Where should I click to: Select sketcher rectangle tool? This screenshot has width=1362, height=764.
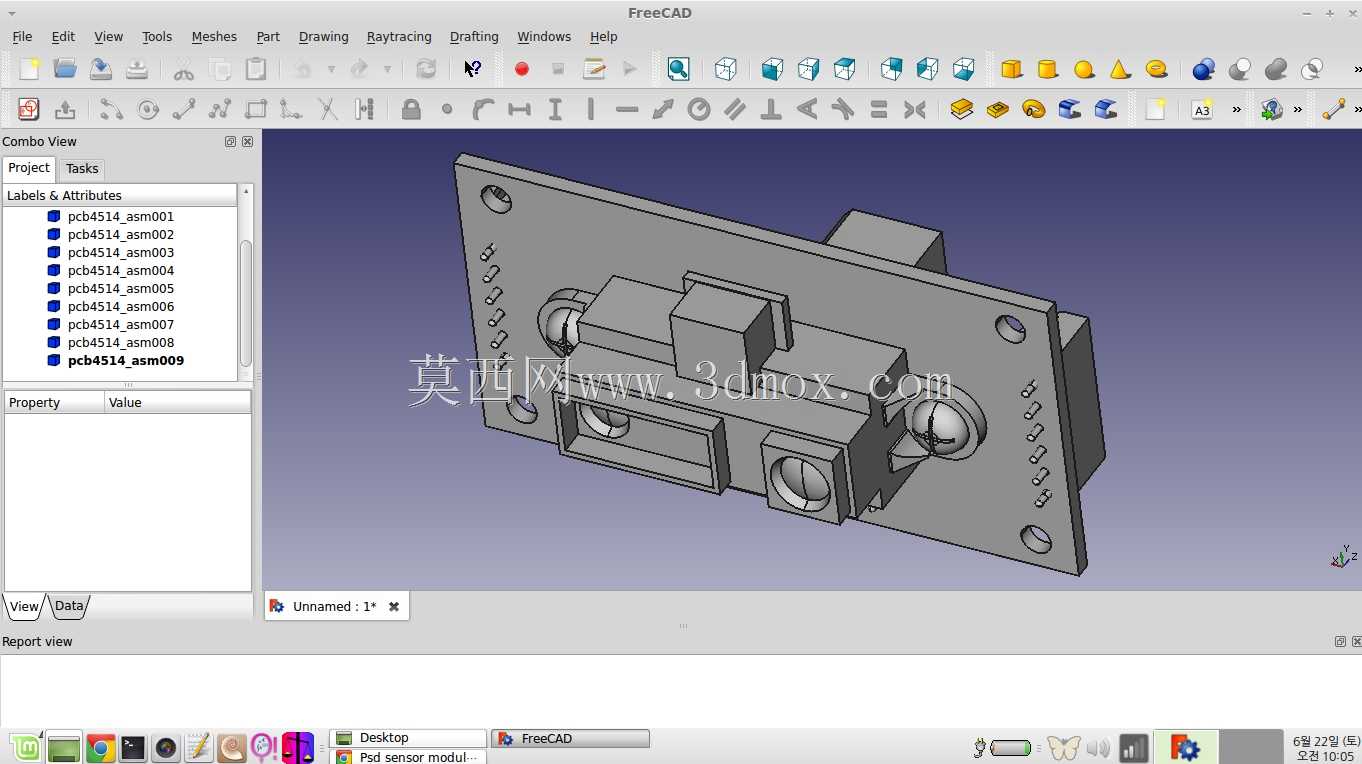click(x=256, y=109)
